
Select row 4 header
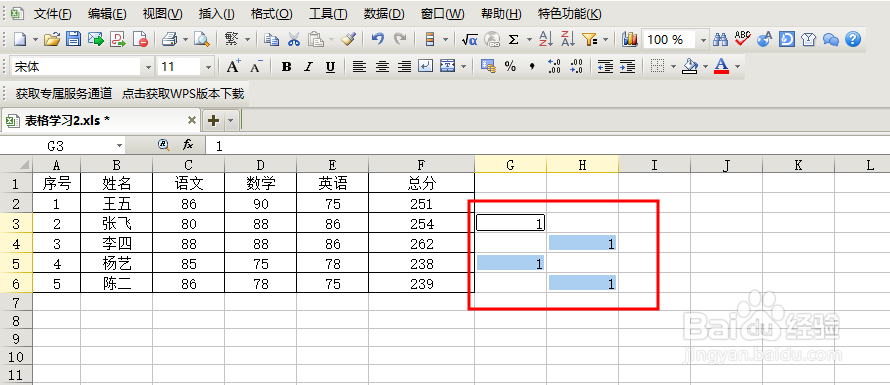[x=16, y=244]
